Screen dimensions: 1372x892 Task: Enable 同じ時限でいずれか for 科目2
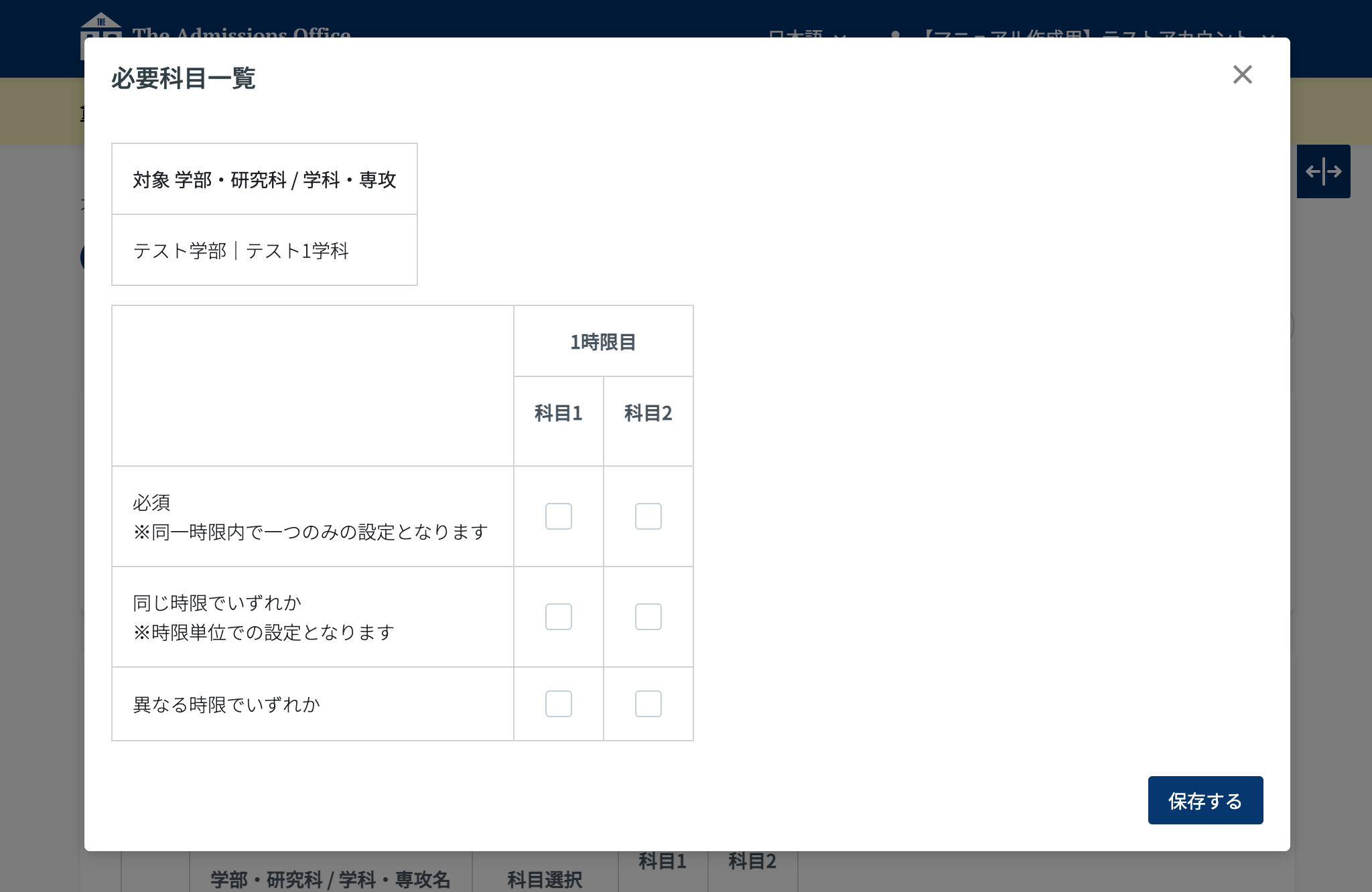648,617
